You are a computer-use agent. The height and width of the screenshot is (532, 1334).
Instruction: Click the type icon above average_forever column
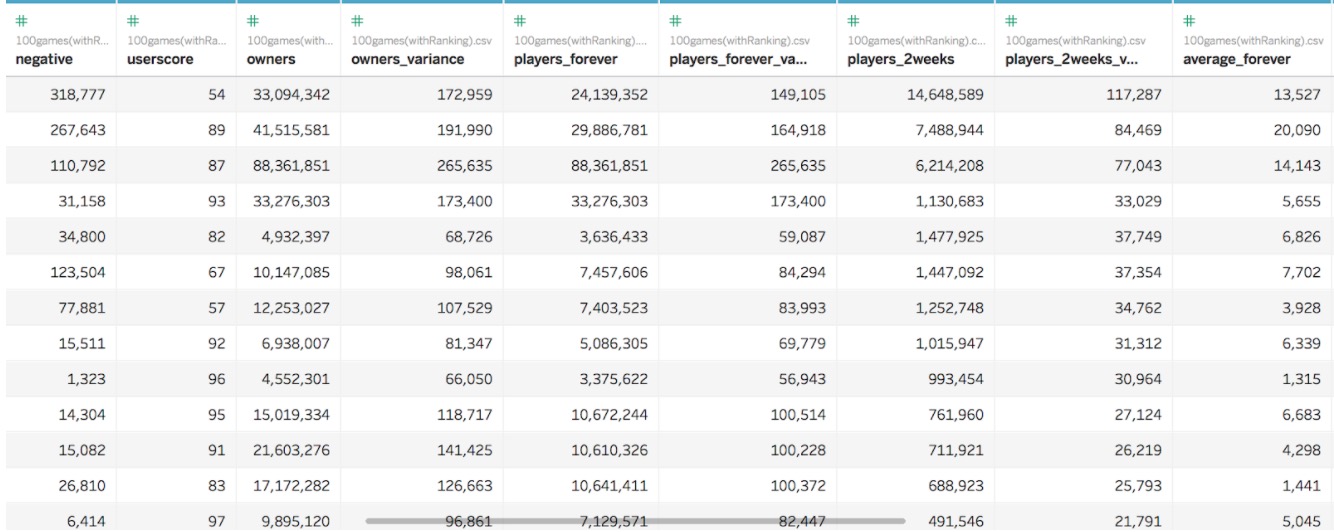[x=1189, y=21]
